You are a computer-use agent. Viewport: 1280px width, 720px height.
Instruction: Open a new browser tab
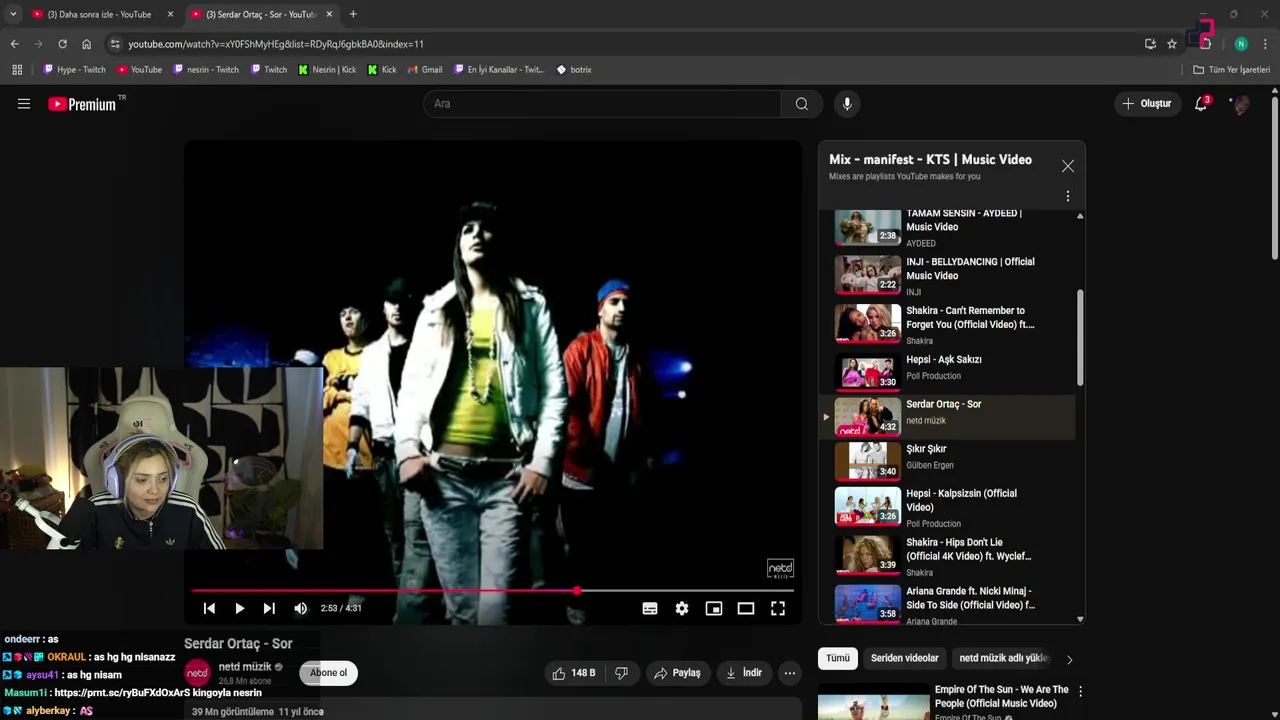353,14
